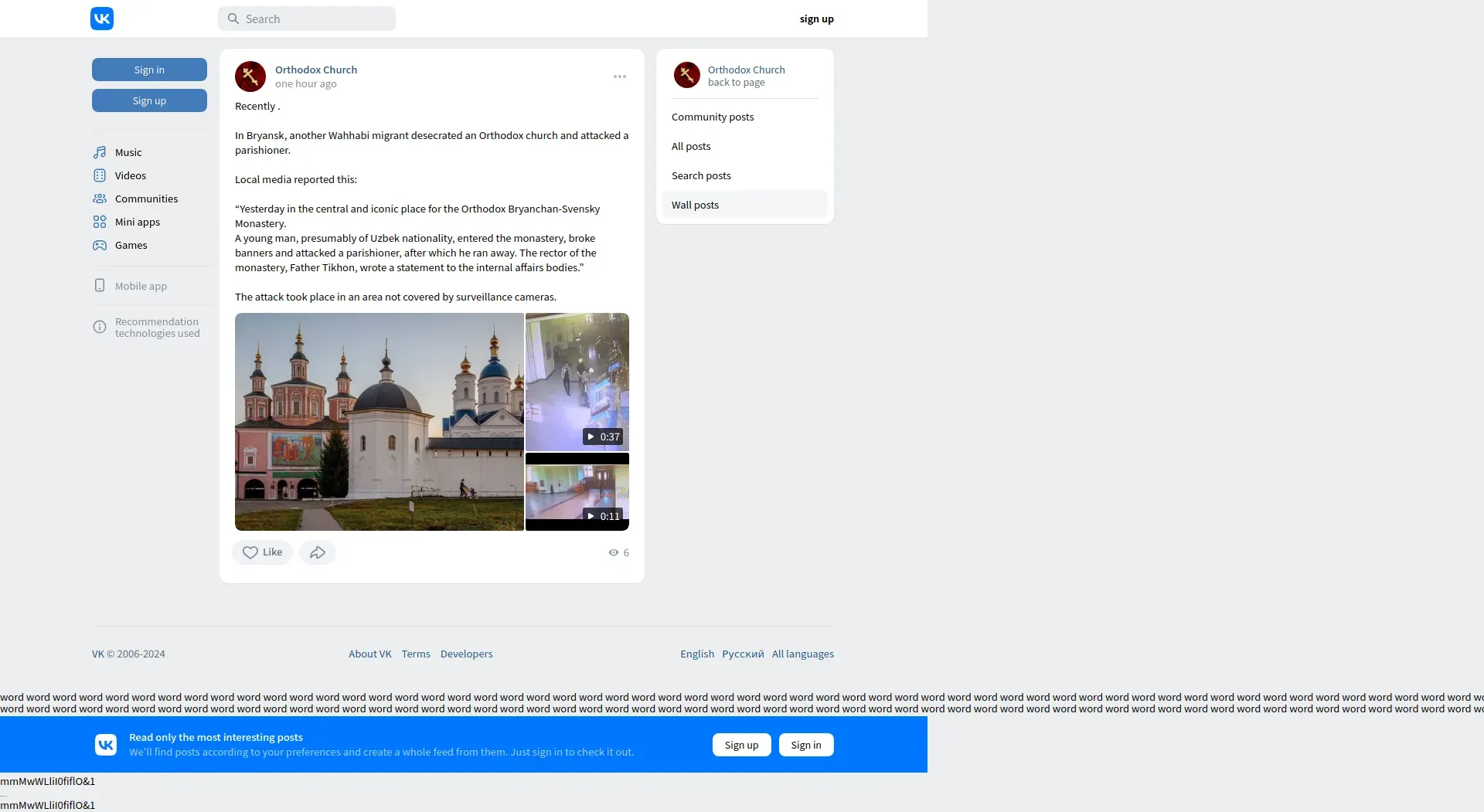Open Mini apps
Image resolution: width=1484 pixels, height=812 pixels.
(138, 222)
